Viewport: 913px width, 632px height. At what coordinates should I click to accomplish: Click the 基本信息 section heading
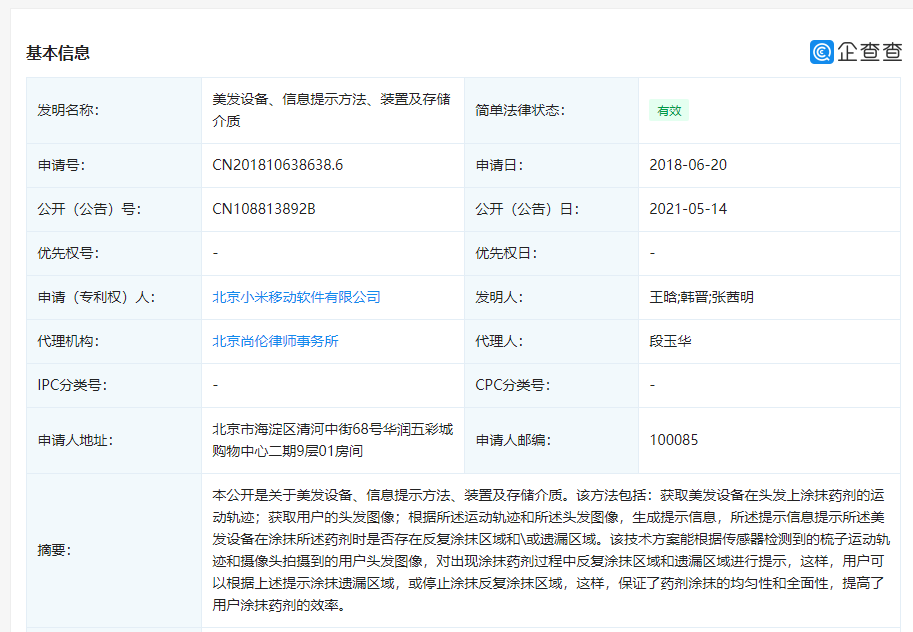58,53
